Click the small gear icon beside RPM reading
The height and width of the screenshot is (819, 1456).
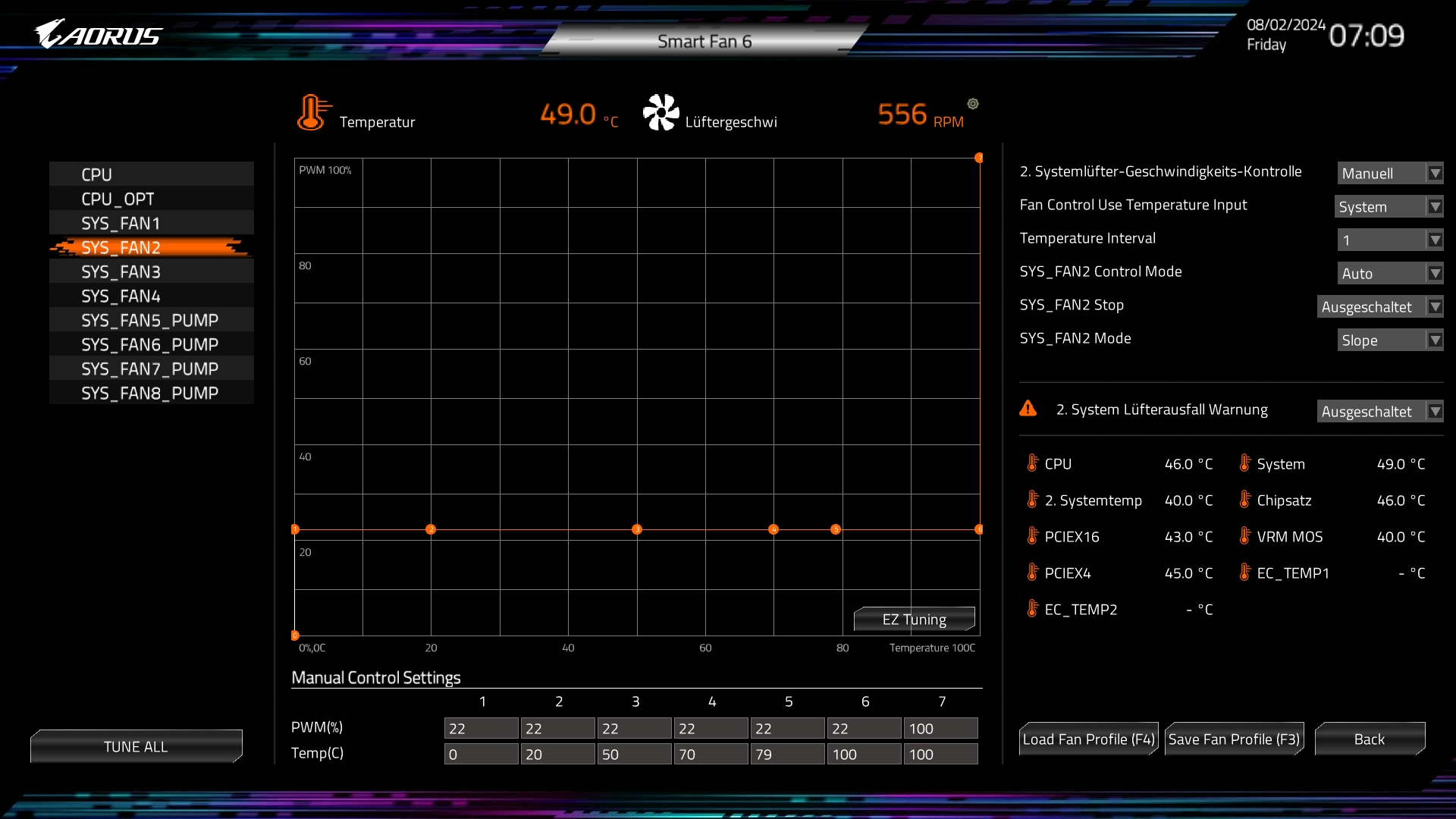click(973, 104)
